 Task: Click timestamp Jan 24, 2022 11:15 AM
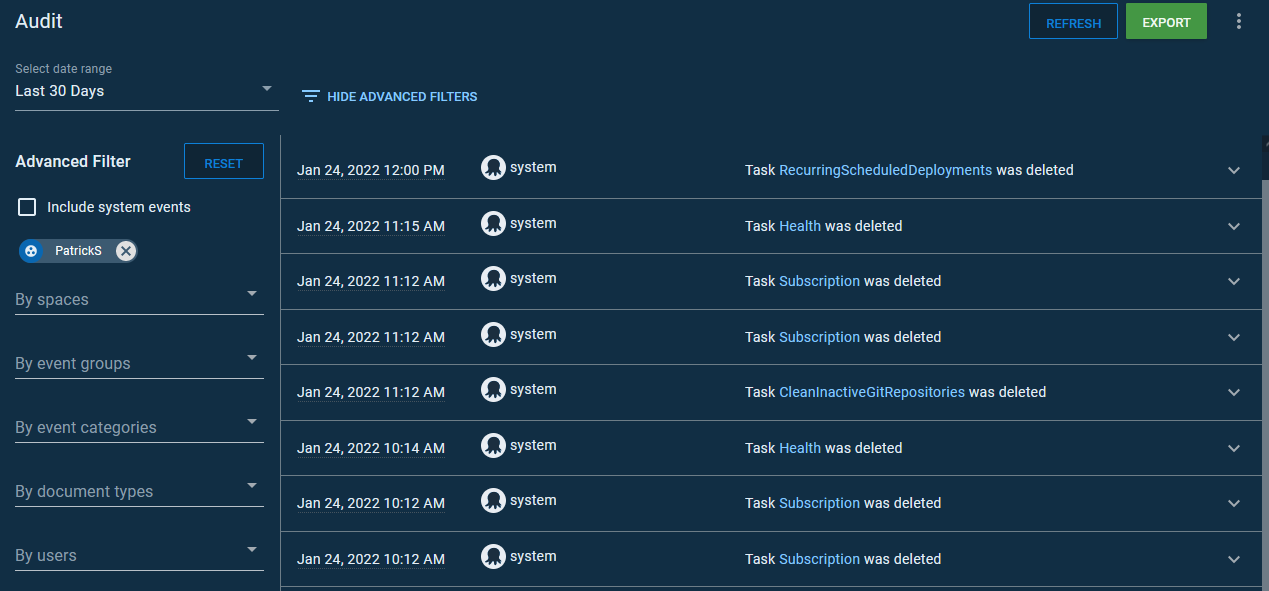pos(371,226)
